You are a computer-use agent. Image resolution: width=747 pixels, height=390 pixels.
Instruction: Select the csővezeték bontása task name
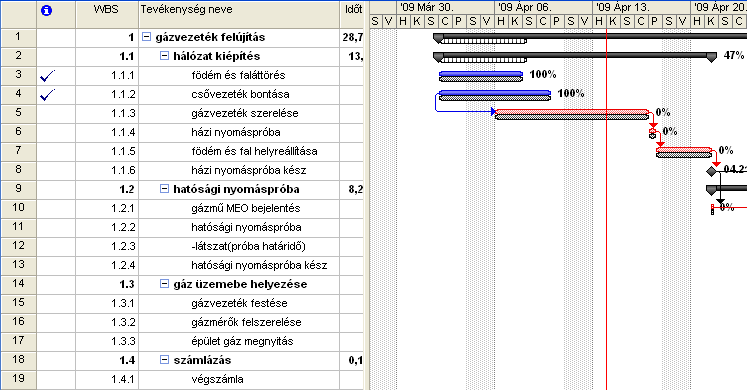[240, 94]
